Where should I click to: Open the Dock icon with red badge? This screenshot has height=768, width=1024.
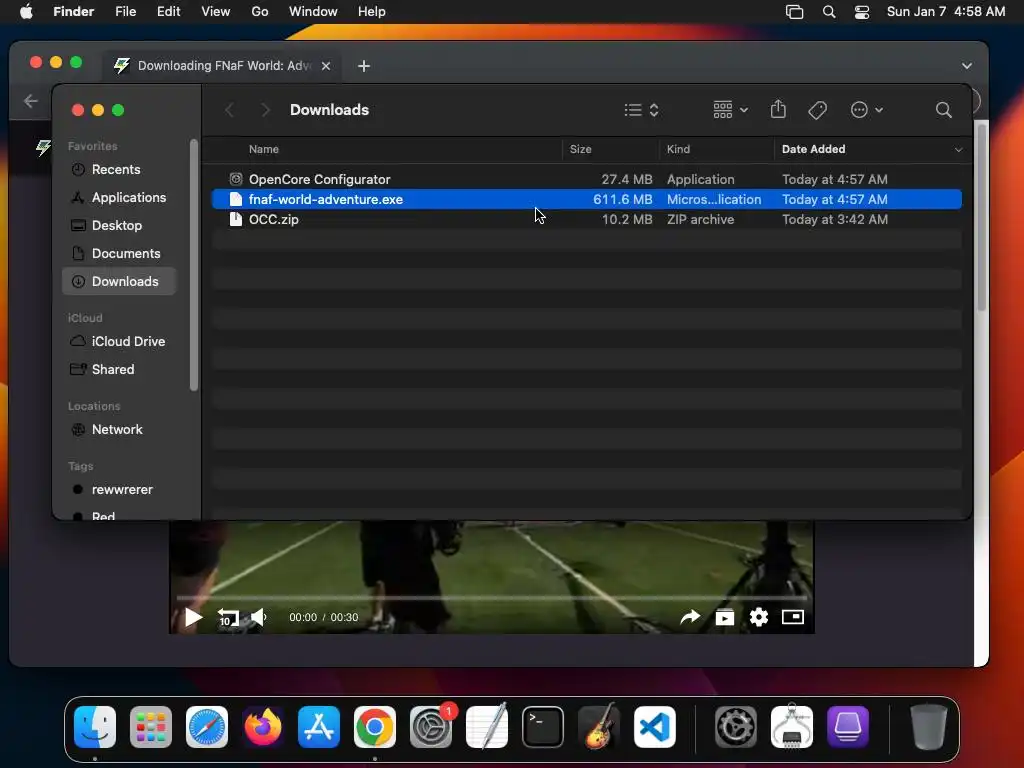(x=431, y=727)
